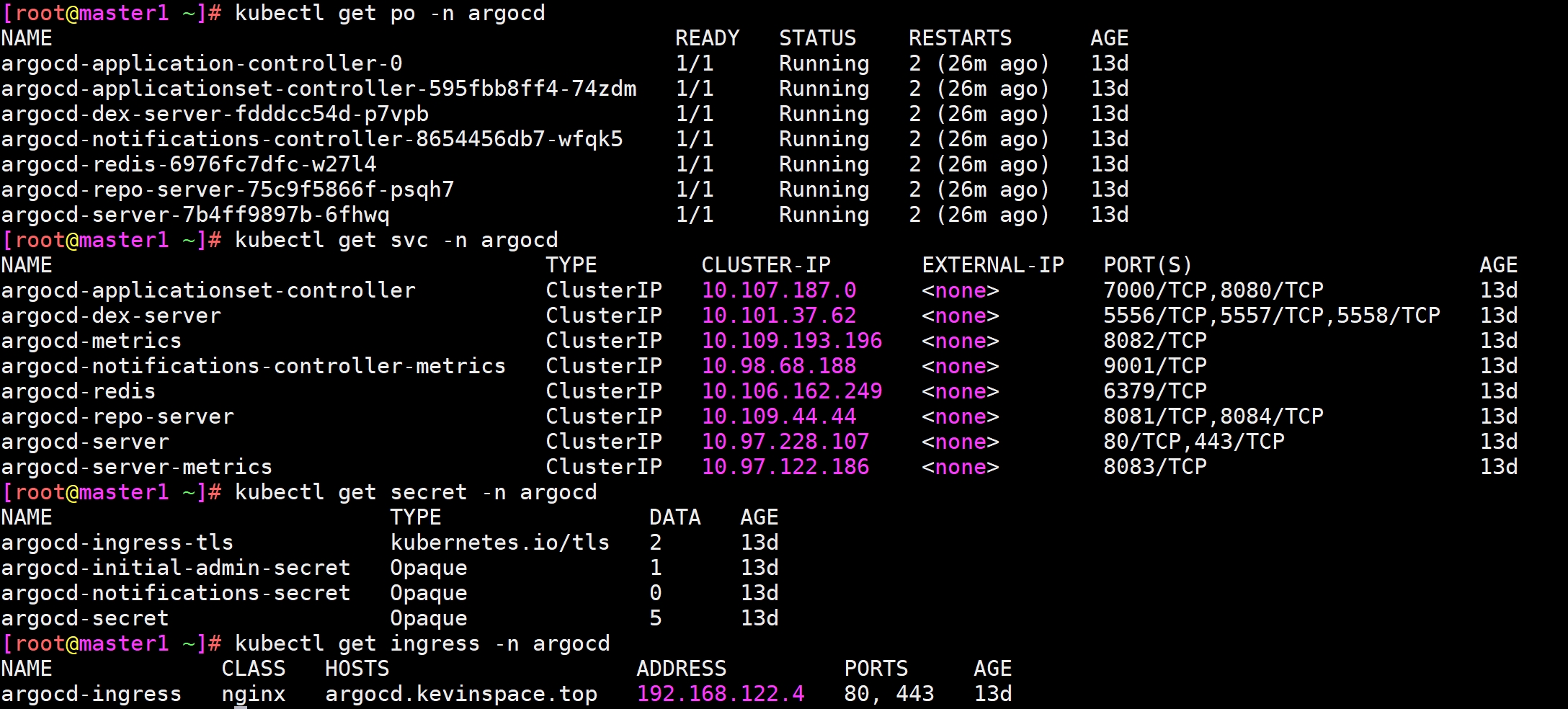Click the command 'kubectl get ingress -n argocd'
Image resolution: width=1568 pixels, height=709 pixels.
pos(422,644)
